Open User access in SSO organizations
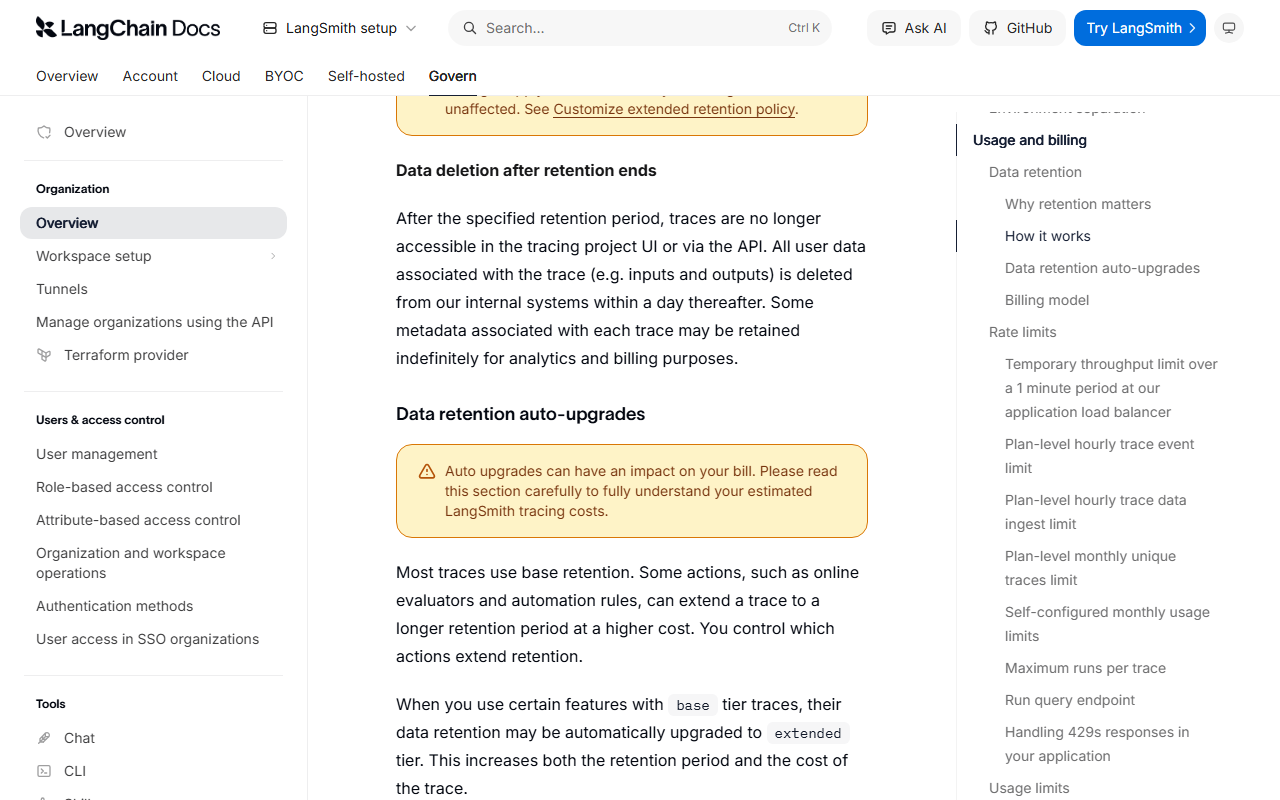This screenshot has width=1280, height=800. coord(147,639)
